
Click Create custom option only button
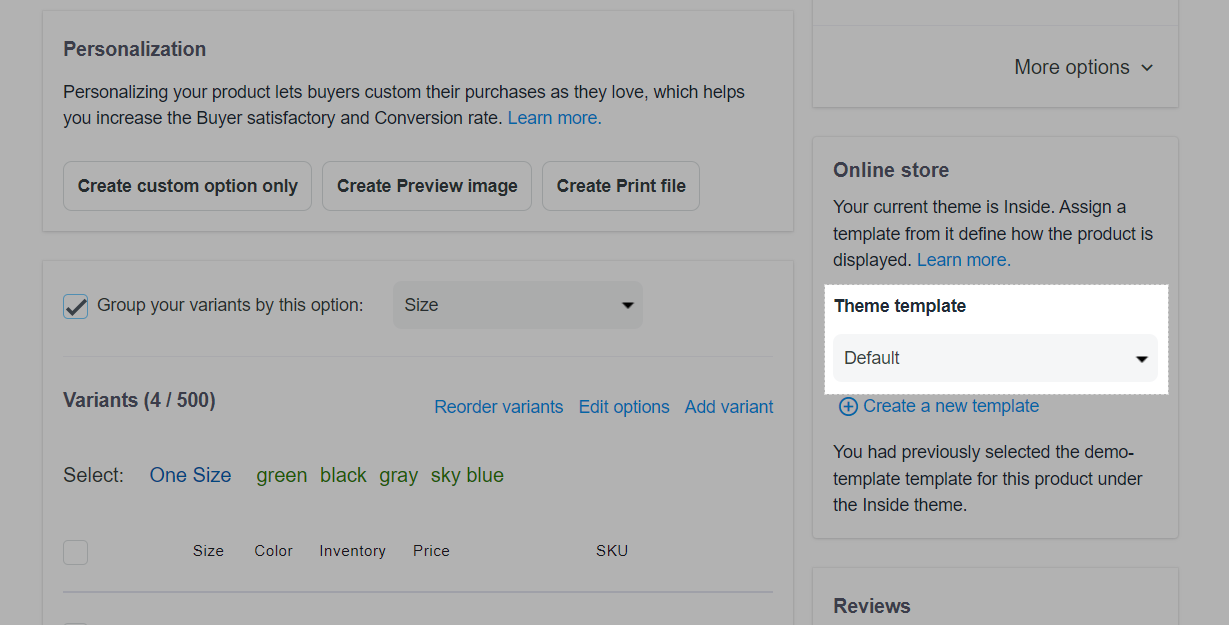[x=187, y=186]
